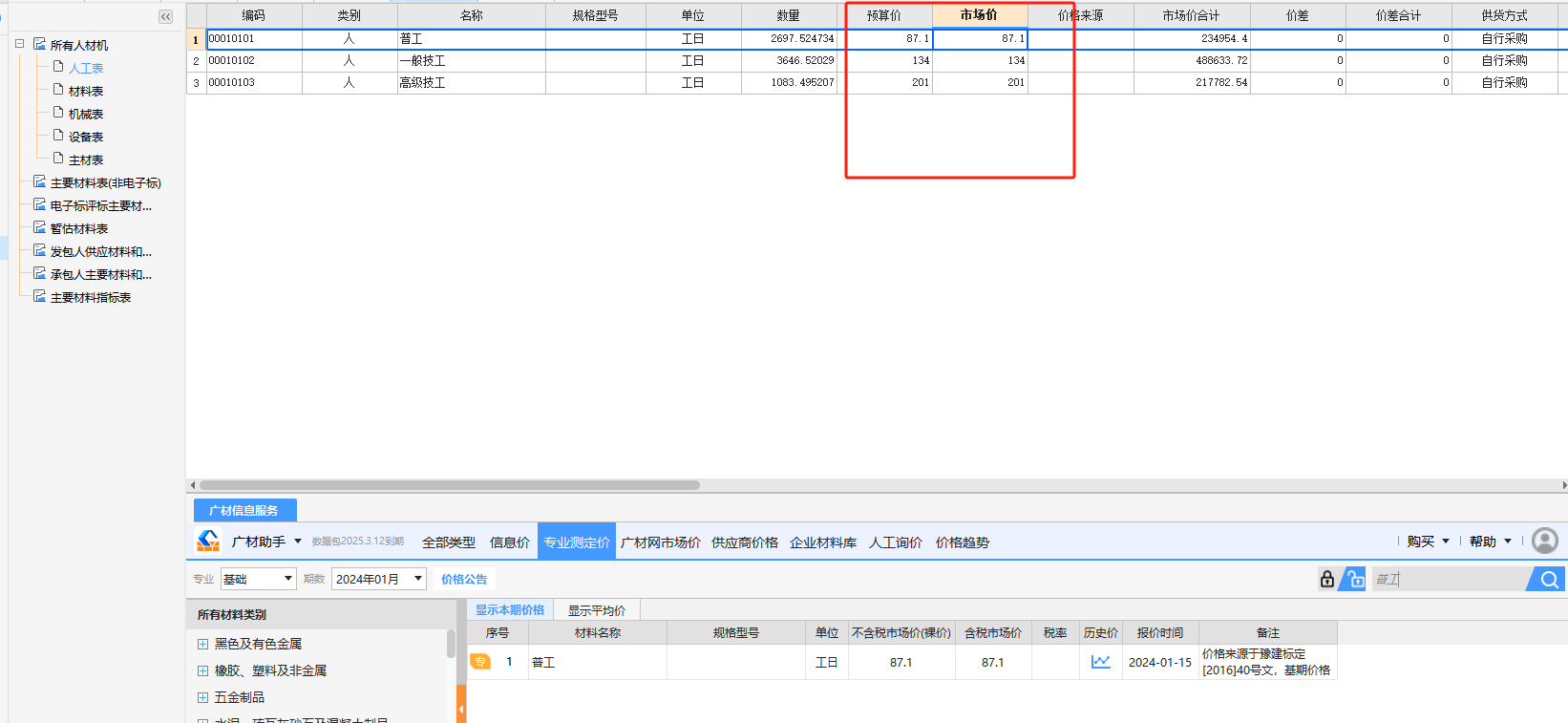Click the 不含税市场价(裸价) column header
The height and width of the screenshot is (723, 1568).
(x=901, y=632)
